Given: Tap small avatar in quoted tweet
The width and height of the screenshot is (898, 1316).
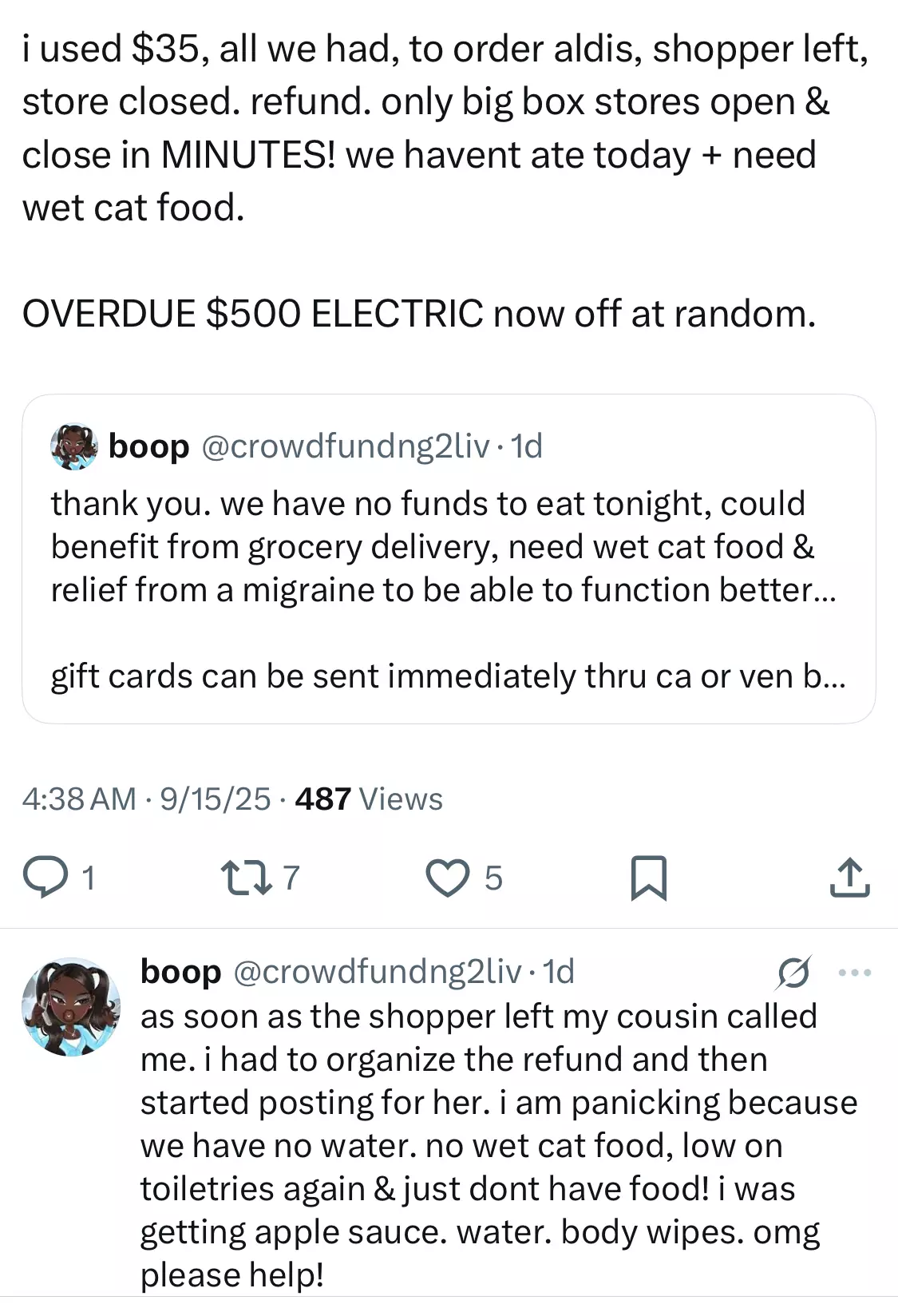Looking at the screenshot, I should click(x=74, y=446).
